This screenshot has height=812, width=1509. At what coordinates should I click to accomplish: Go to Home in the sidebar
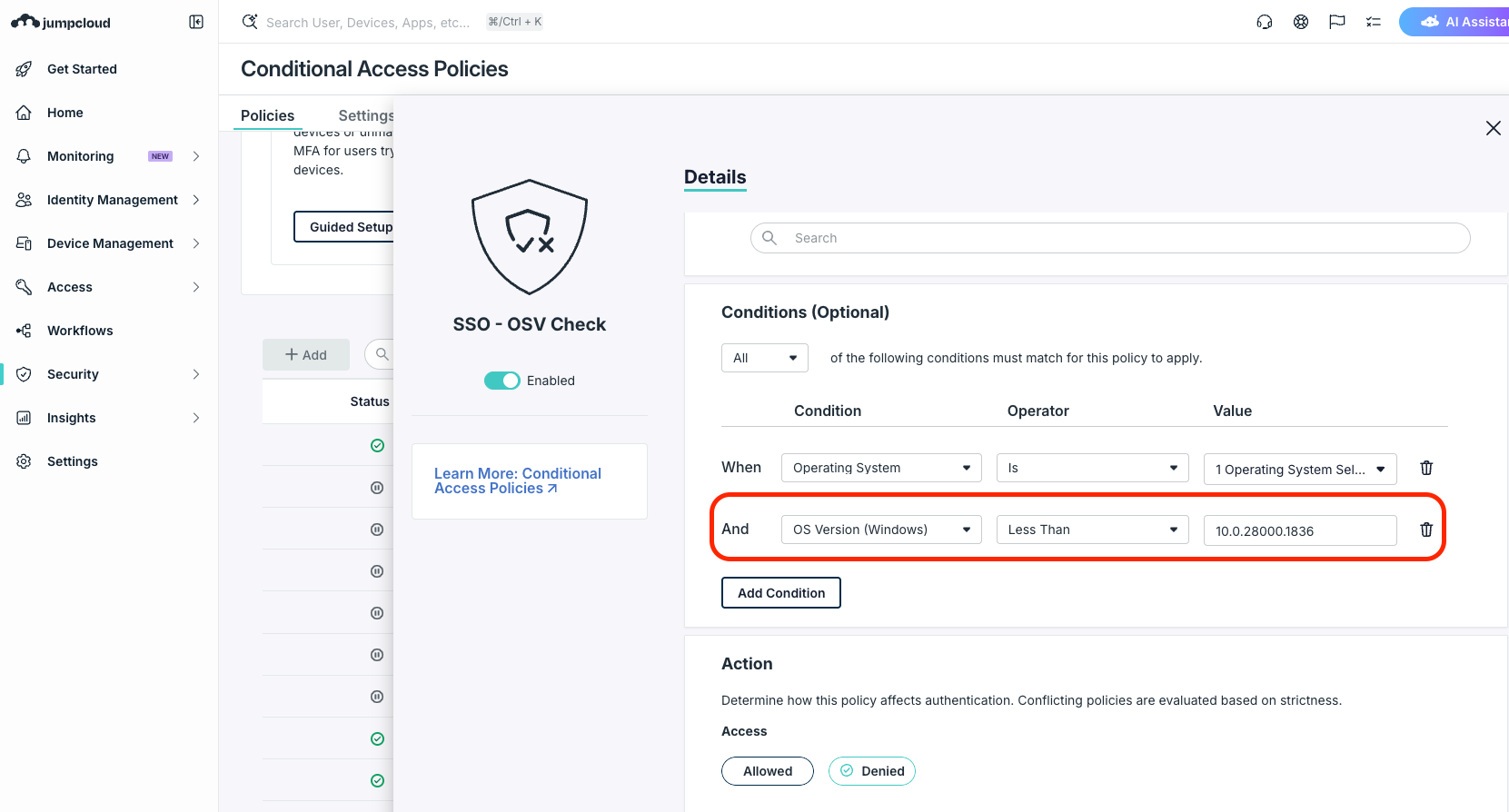pyautogui.click(x=65, y=113)
